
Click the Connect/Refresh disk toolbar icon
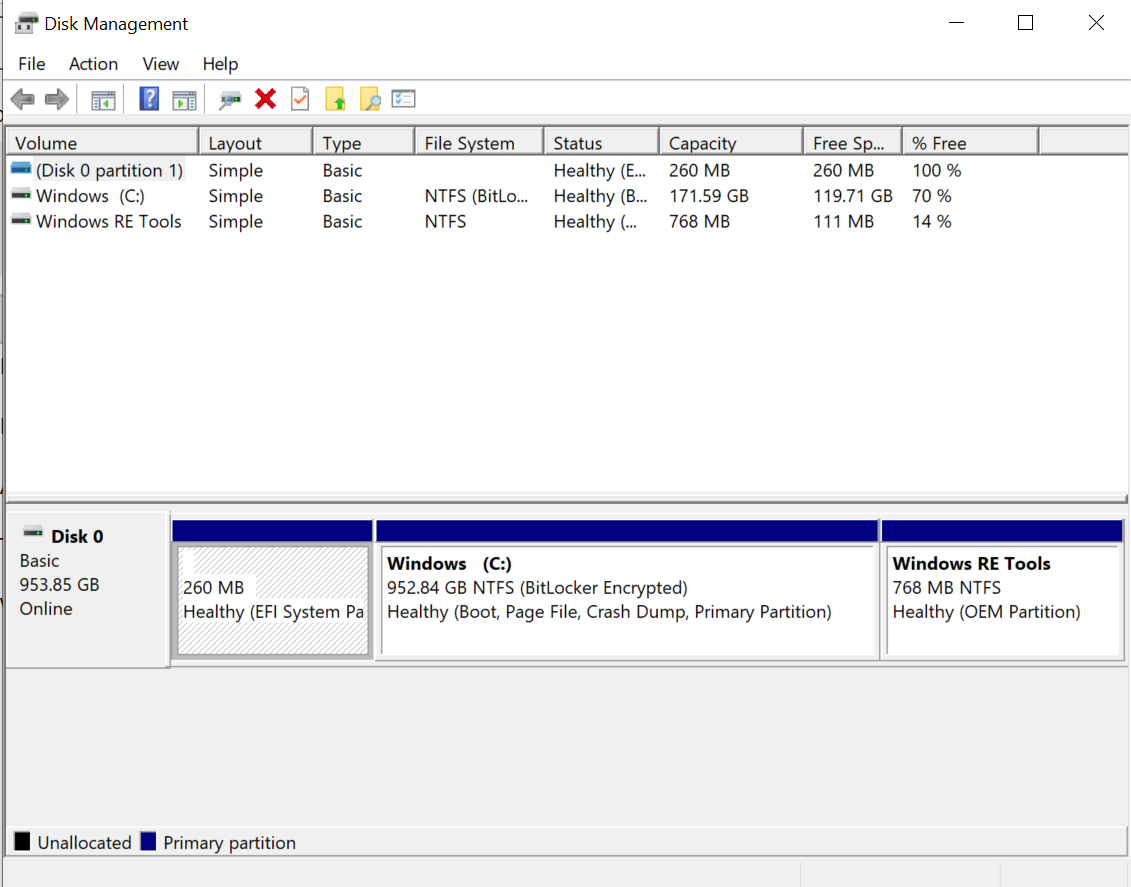click(x=229, y=100)
